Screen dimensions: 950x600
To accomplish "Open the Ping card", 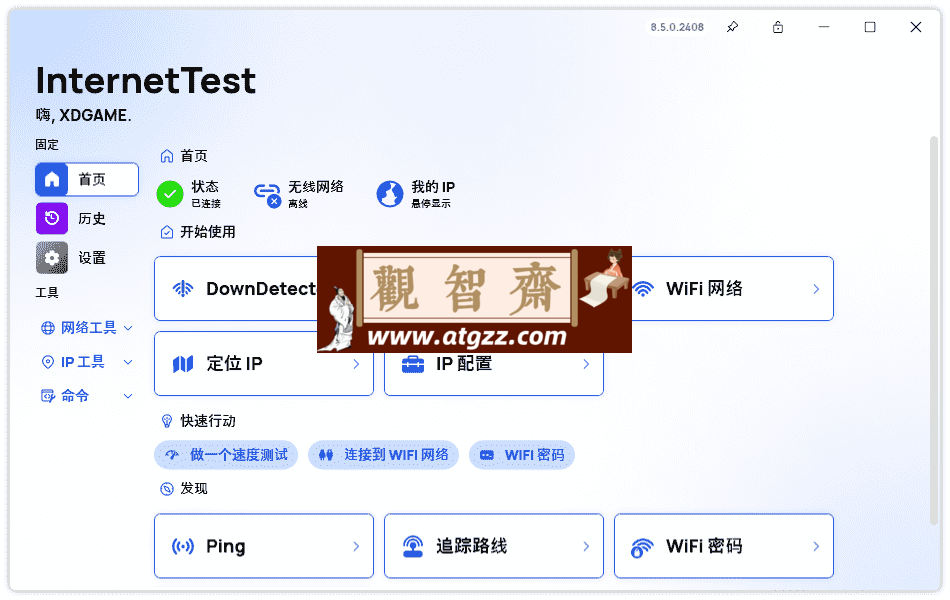I will pyautogui.click(x=264, y=546).
